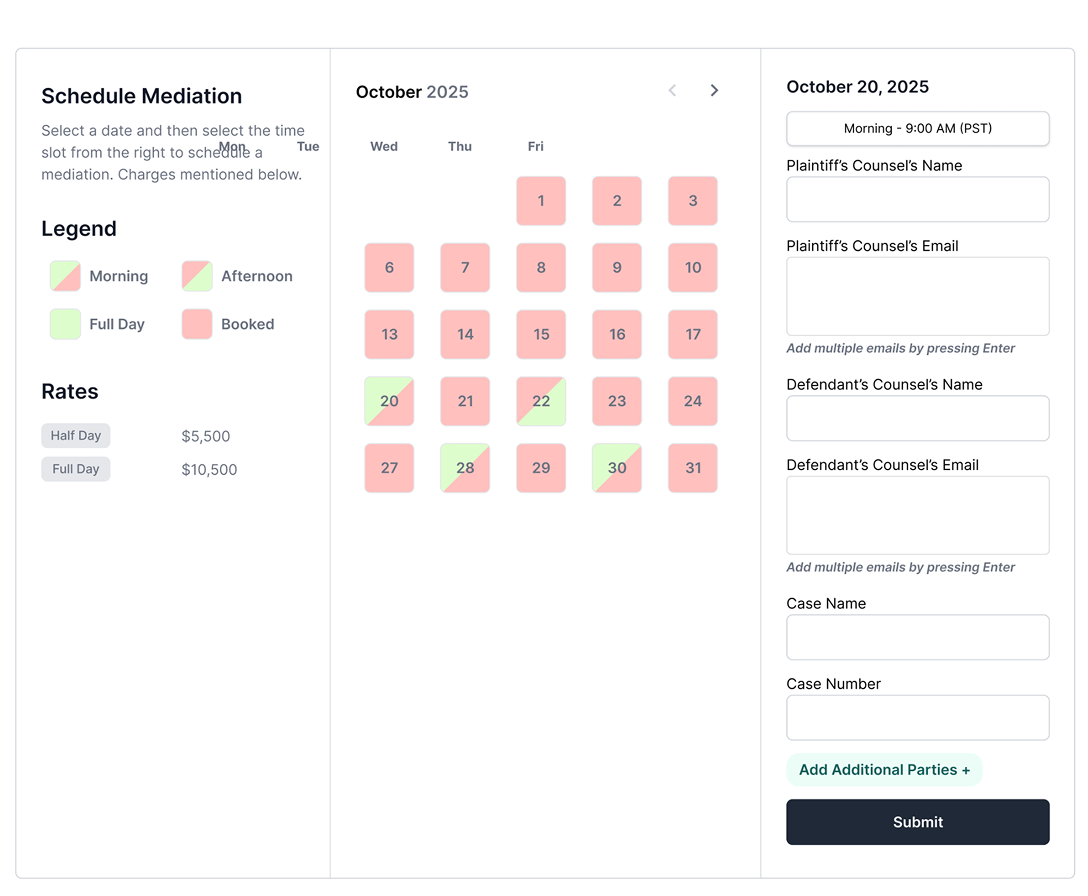Click the Afternoon legend swatch icon
Image resolution: width=1088 pixels, height=896 pixels.
[197, 276]
